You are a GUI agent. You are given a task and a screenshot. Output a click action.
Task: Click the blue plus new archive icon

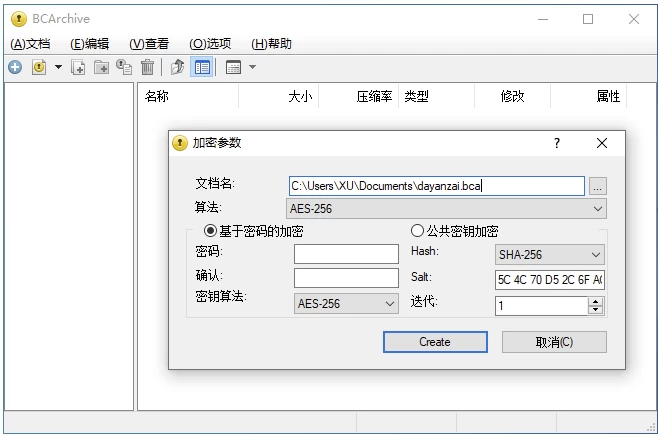click(x=14, y=67)
